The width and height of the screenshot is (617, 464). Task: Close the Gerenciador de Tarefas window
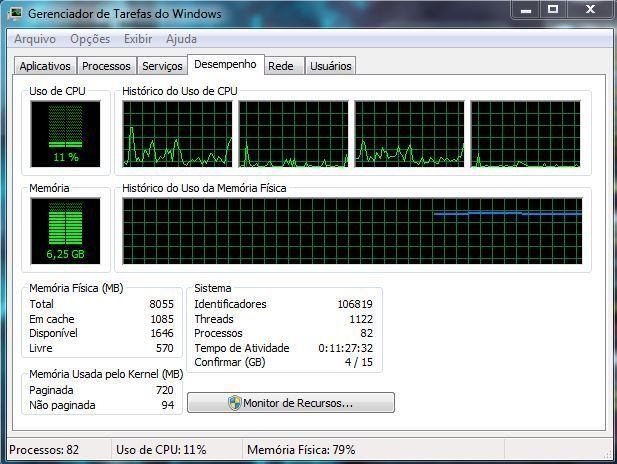(x=590, y=10)
